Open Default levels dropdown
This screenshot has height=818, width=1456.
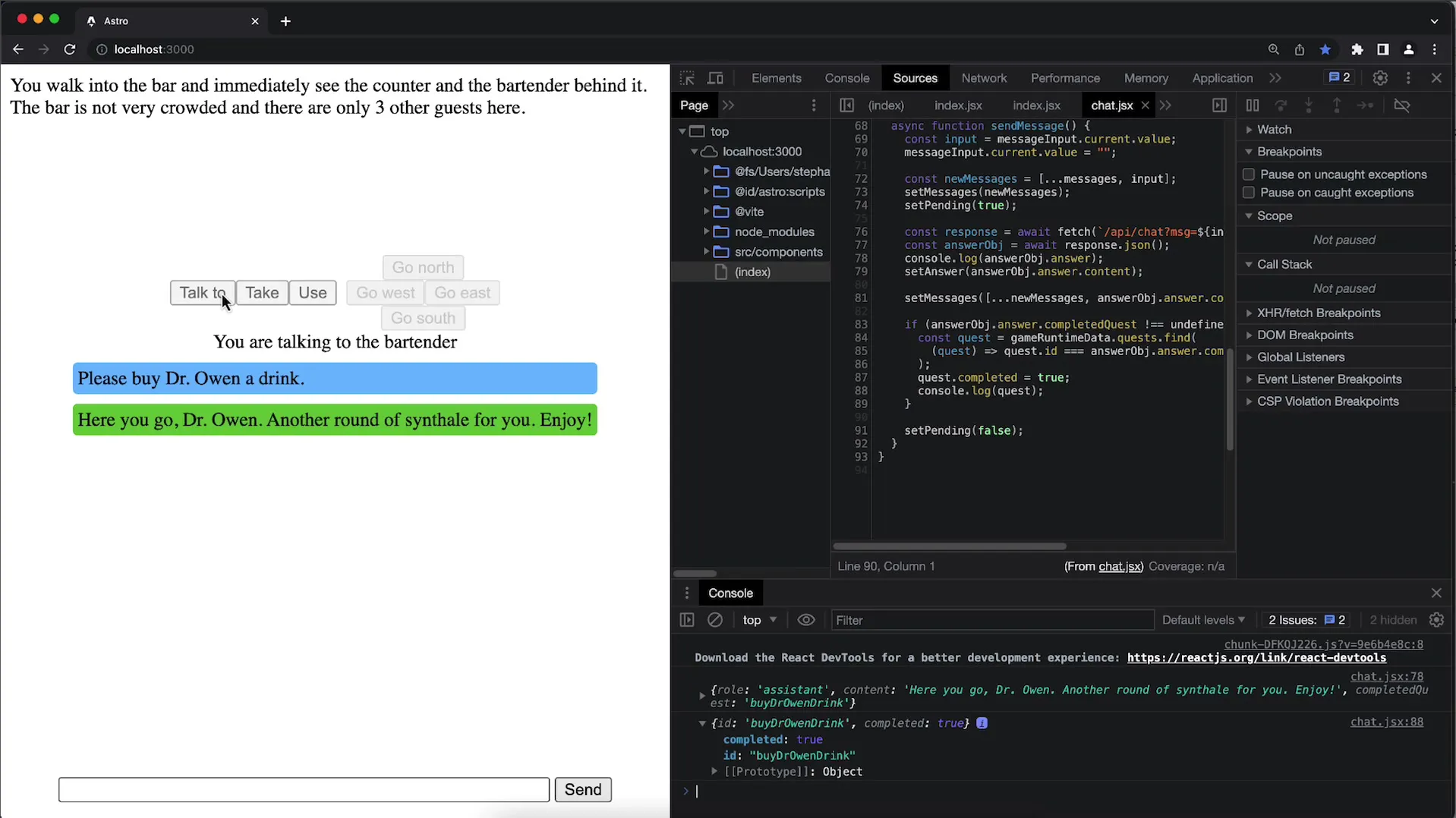[1203, 620]
